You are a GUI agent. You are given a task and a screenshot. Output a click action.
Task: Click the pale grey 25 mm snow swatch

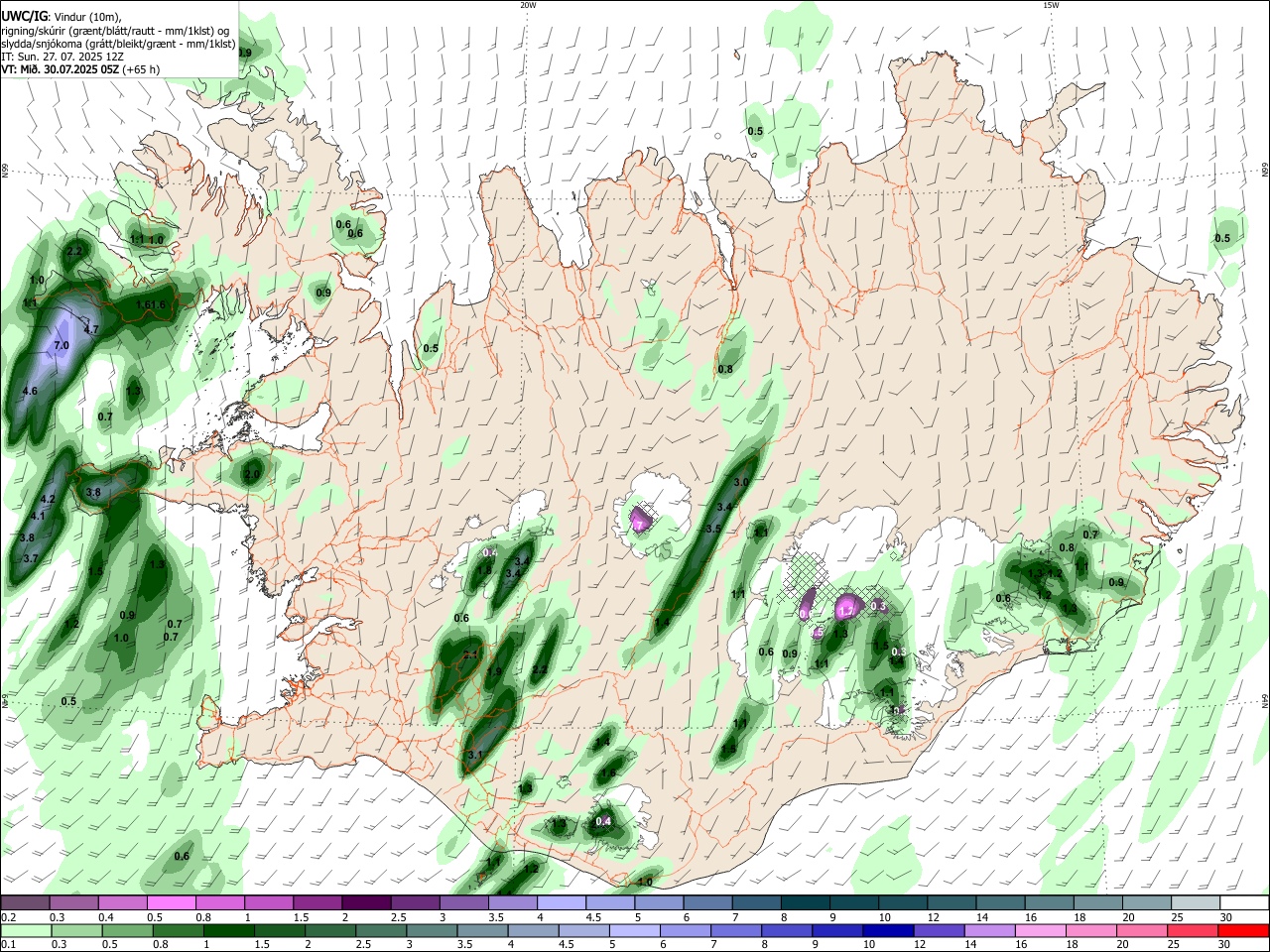coord(1196,903)
